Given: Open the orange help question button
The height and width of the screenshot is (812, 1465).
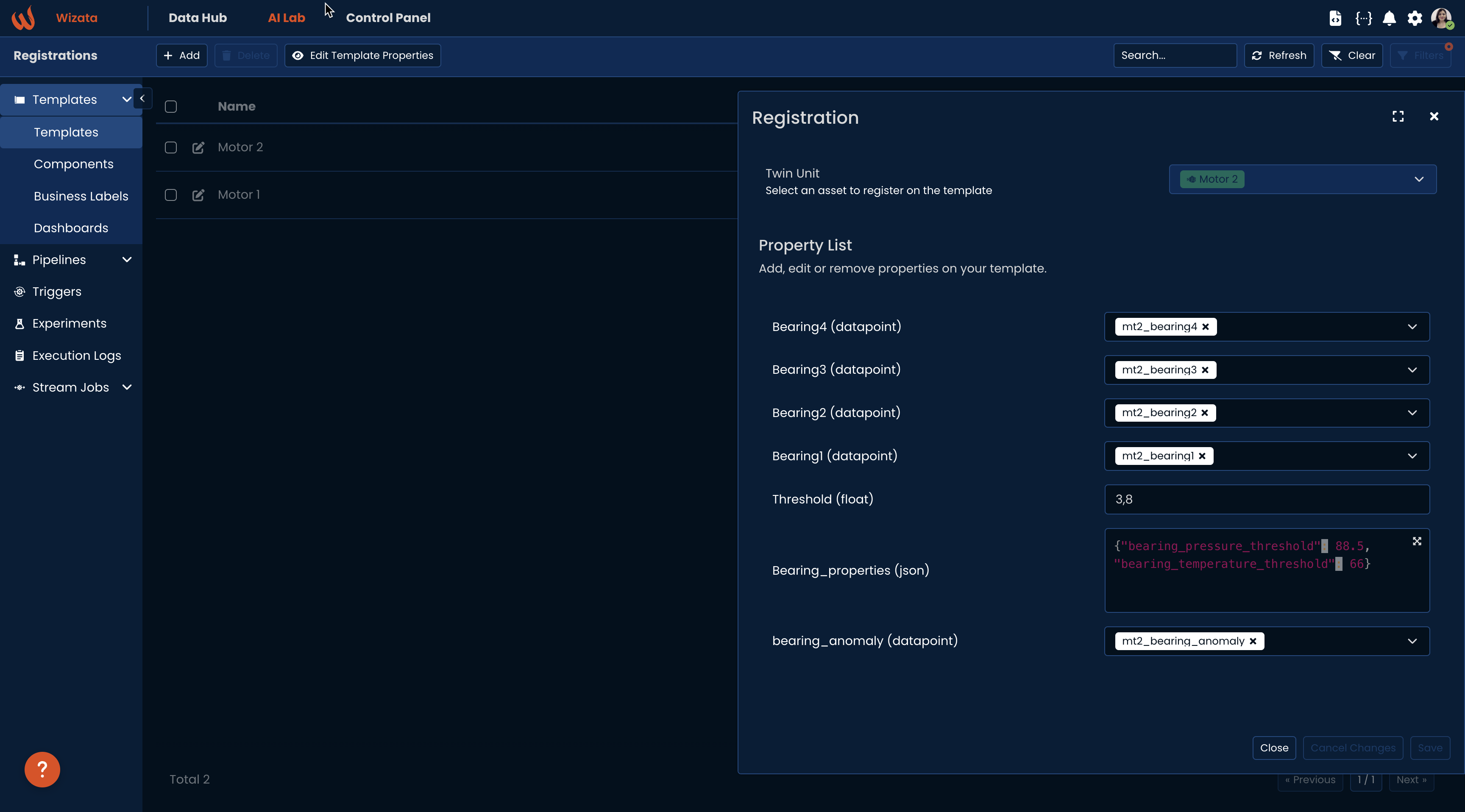Looking at the screenshot, I should (x=42, y=769).
